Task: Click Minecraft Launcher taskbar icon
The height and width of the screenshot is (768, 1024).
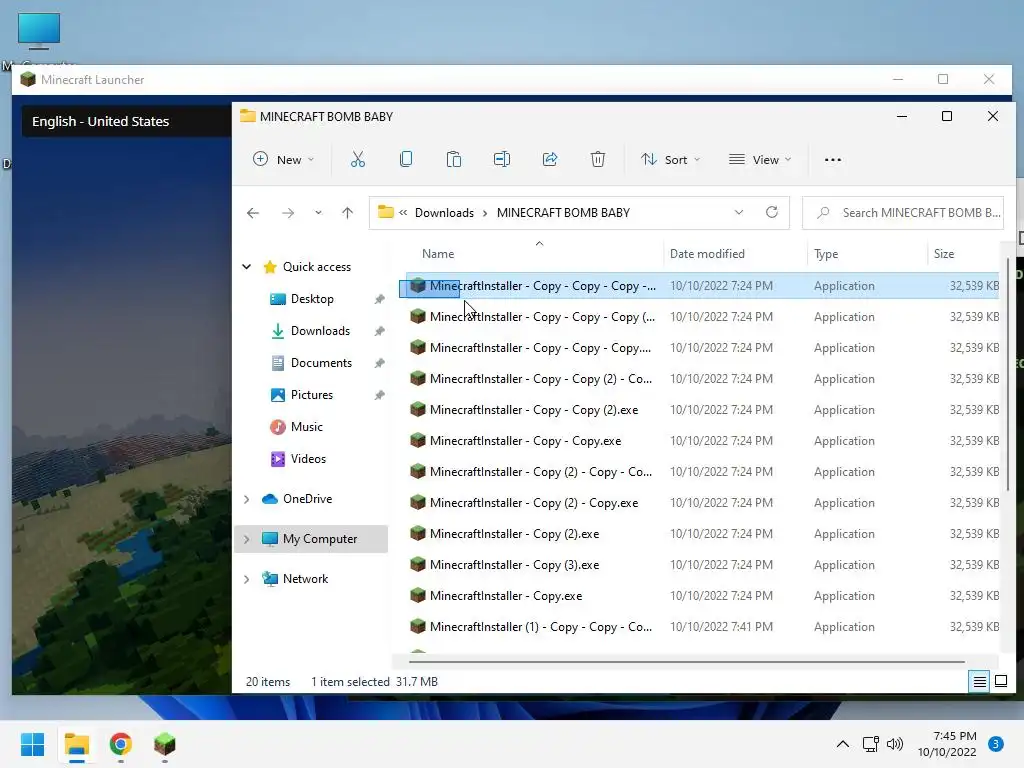Action: tap(165, 744)
